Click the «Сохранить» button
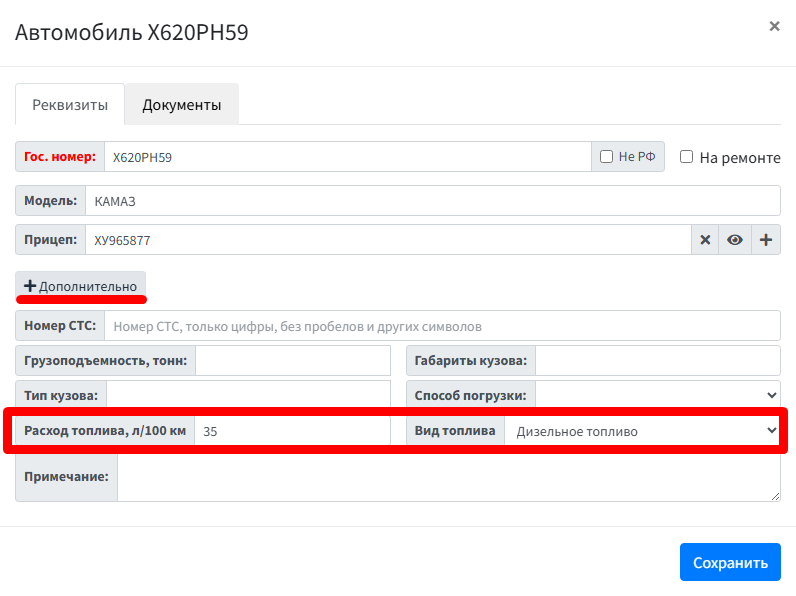796x596 pixels. [730, 562]
